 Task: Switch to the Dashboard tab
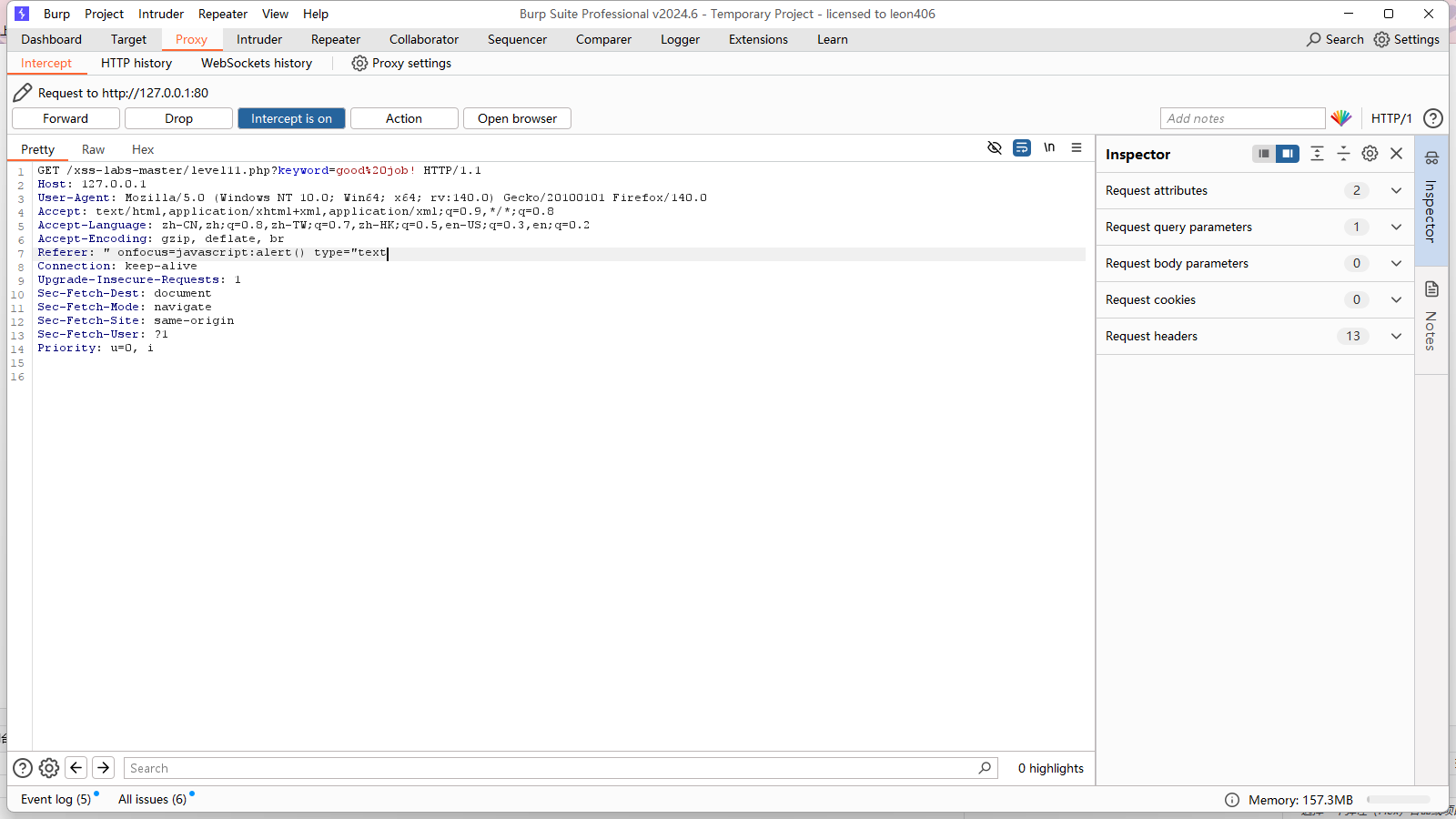point(52,39)
